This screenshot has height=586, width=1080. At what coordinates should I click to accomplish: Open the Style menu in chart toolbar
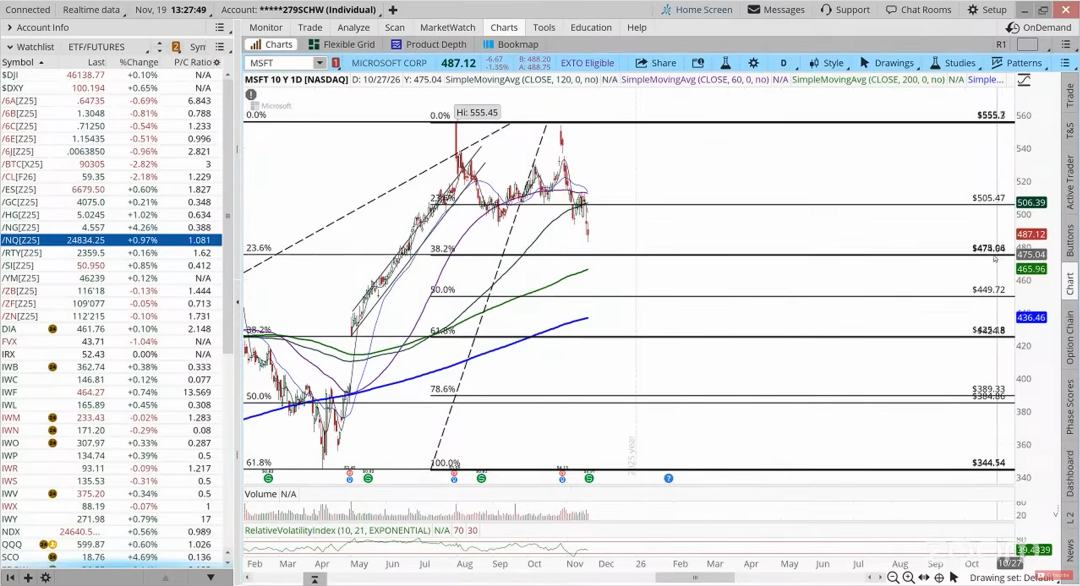[826, 63]
